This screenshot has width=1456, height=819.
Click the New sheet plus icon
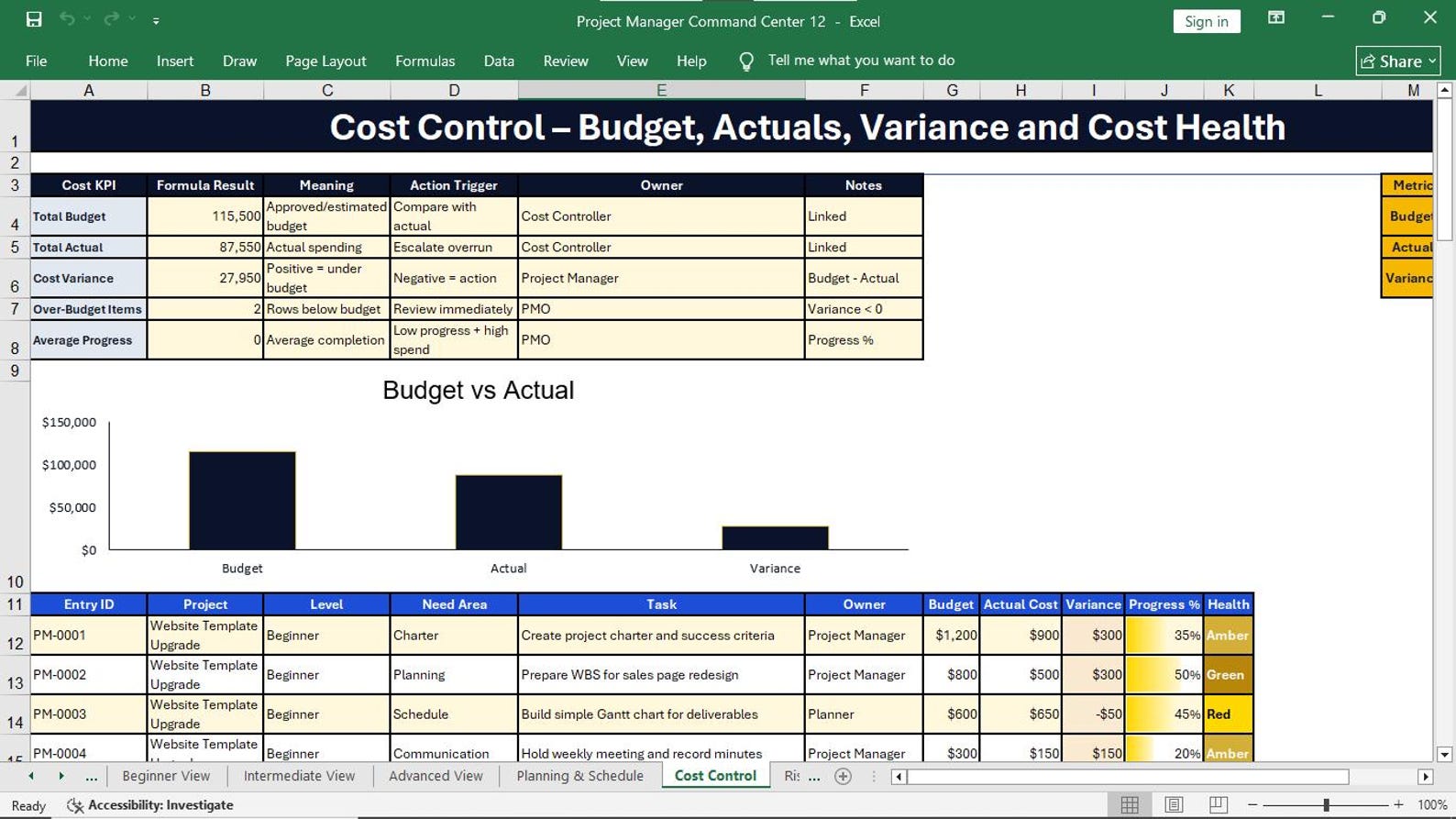click(843, 776)
